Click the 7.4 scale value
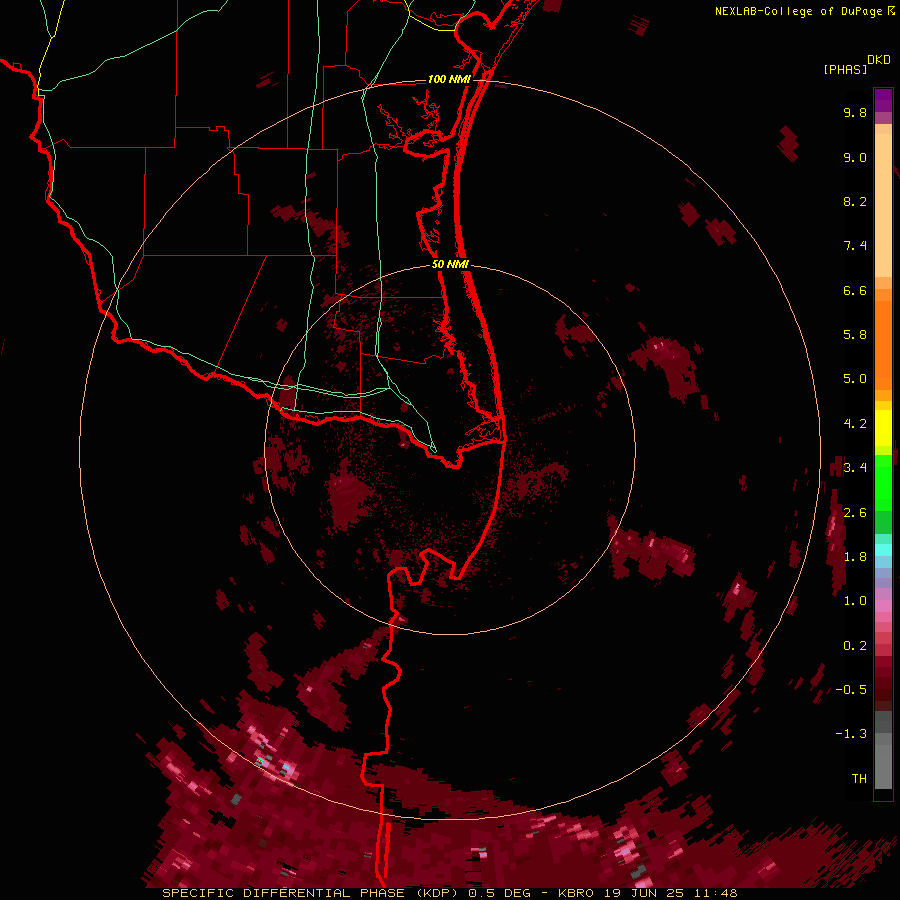Image resolution: width=900 pixels, height=900 pixels. 855,246
